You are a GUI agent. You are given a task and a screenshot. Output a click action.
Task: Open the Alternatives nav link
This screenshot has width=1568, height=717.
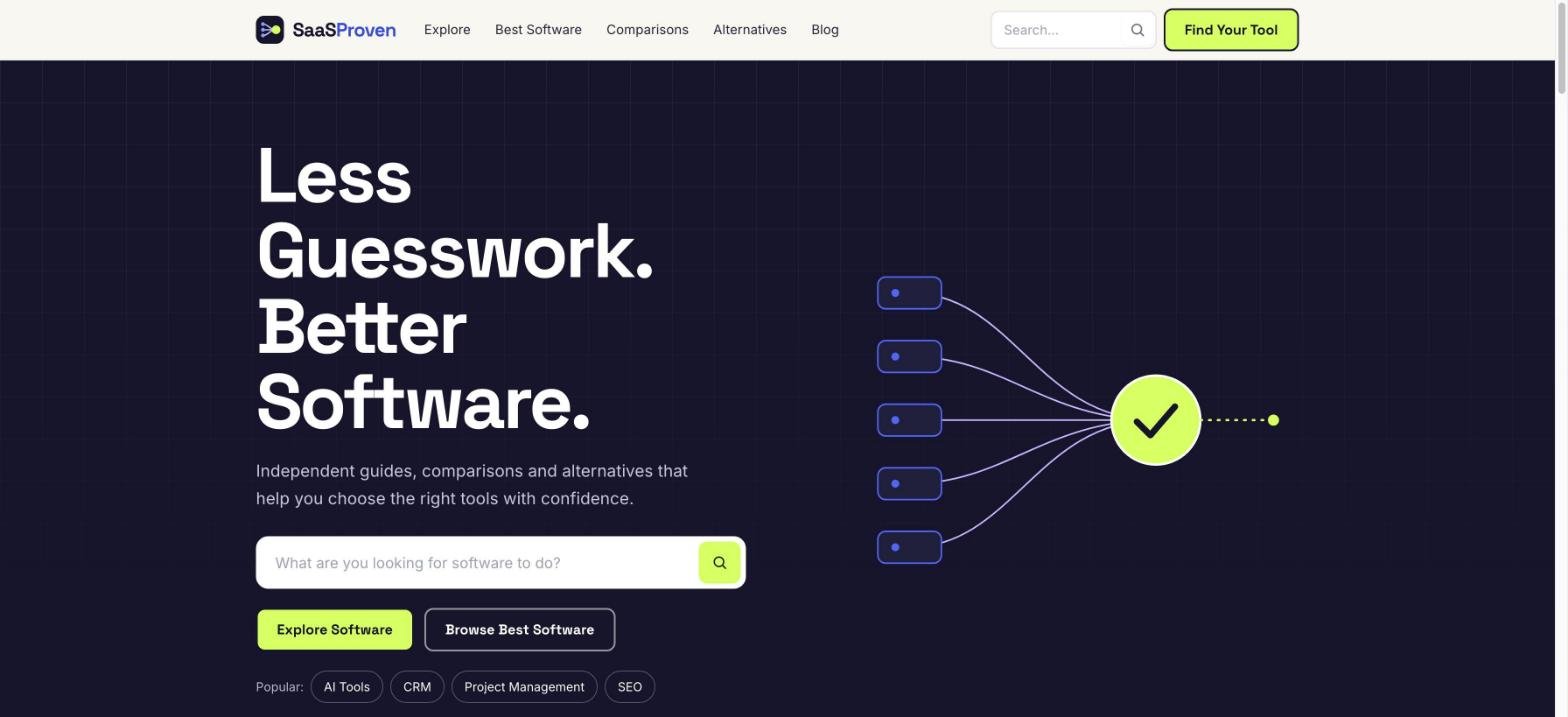coord(750,30)
